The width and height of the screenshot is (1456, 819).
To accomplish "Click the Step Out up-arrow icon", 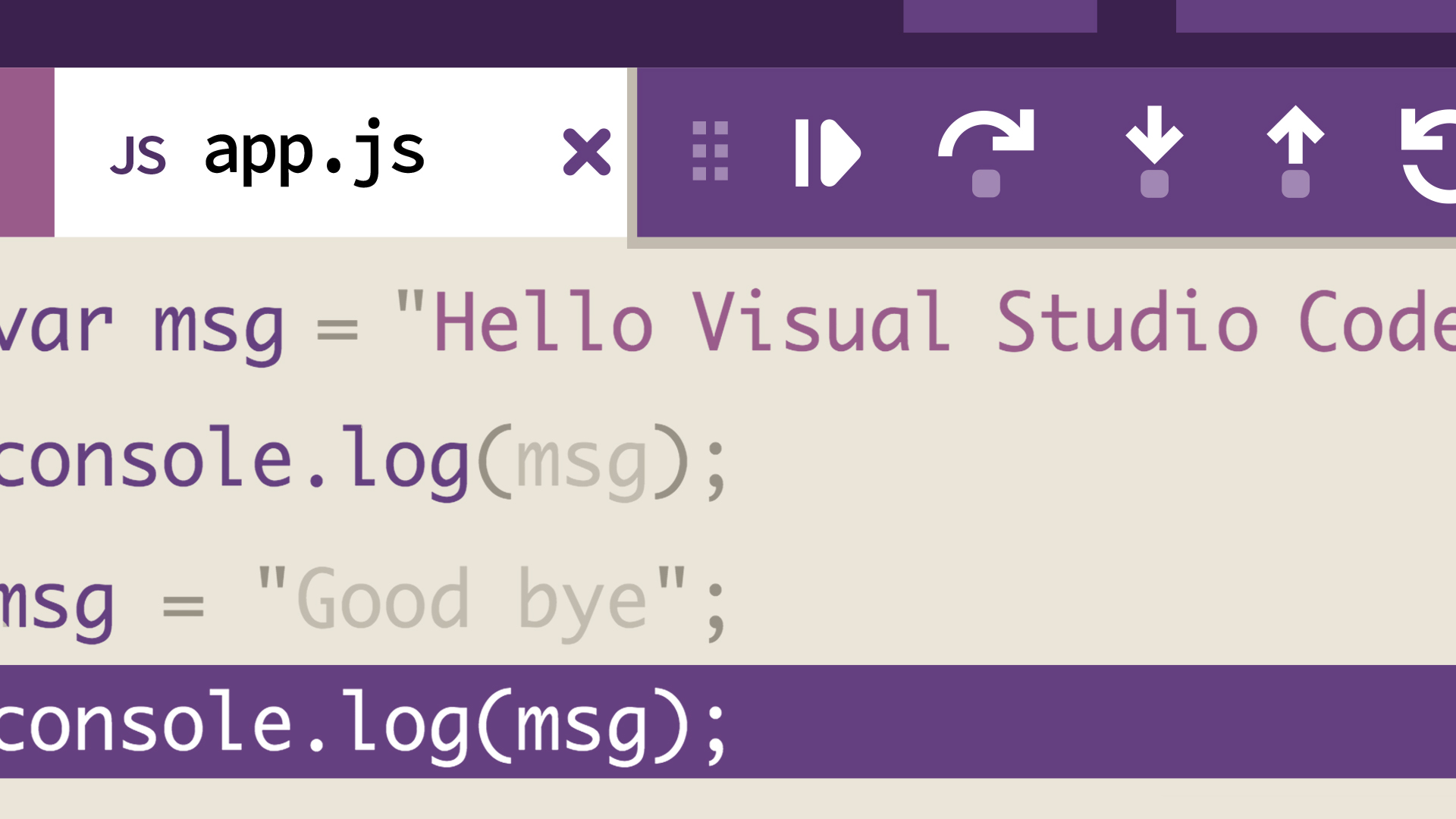I will 1295,150.
